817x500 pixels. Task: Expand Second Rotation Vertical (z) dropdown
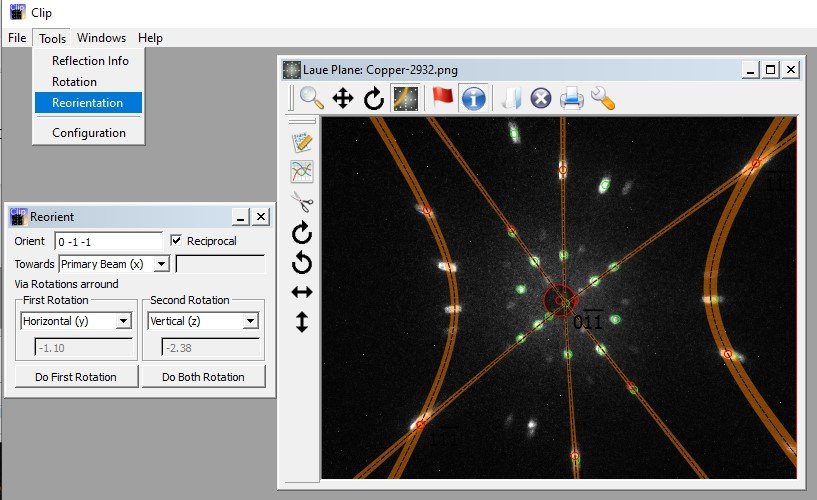(250, 321)
